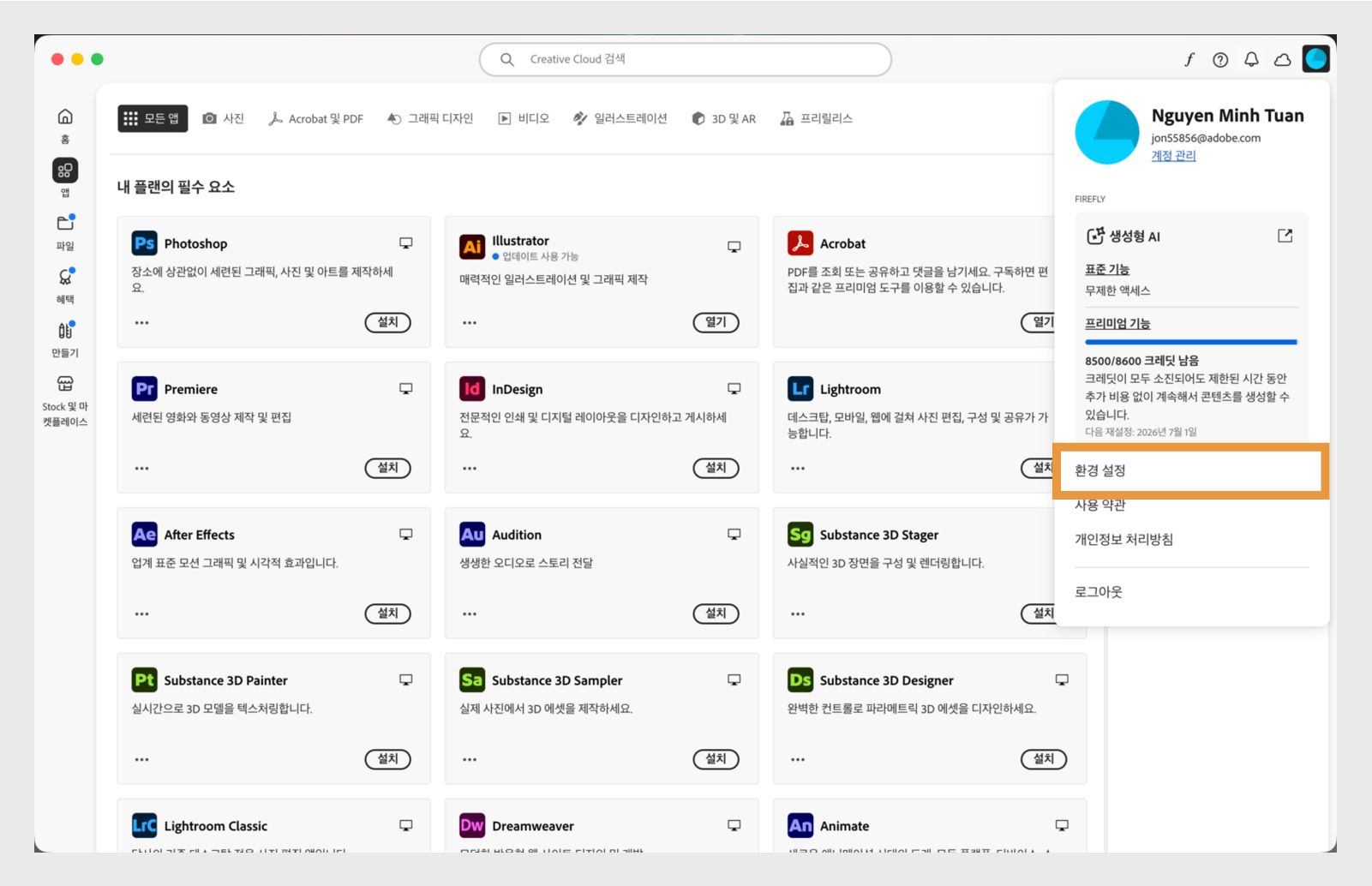Open more options for Illustrator

(470, 323)
